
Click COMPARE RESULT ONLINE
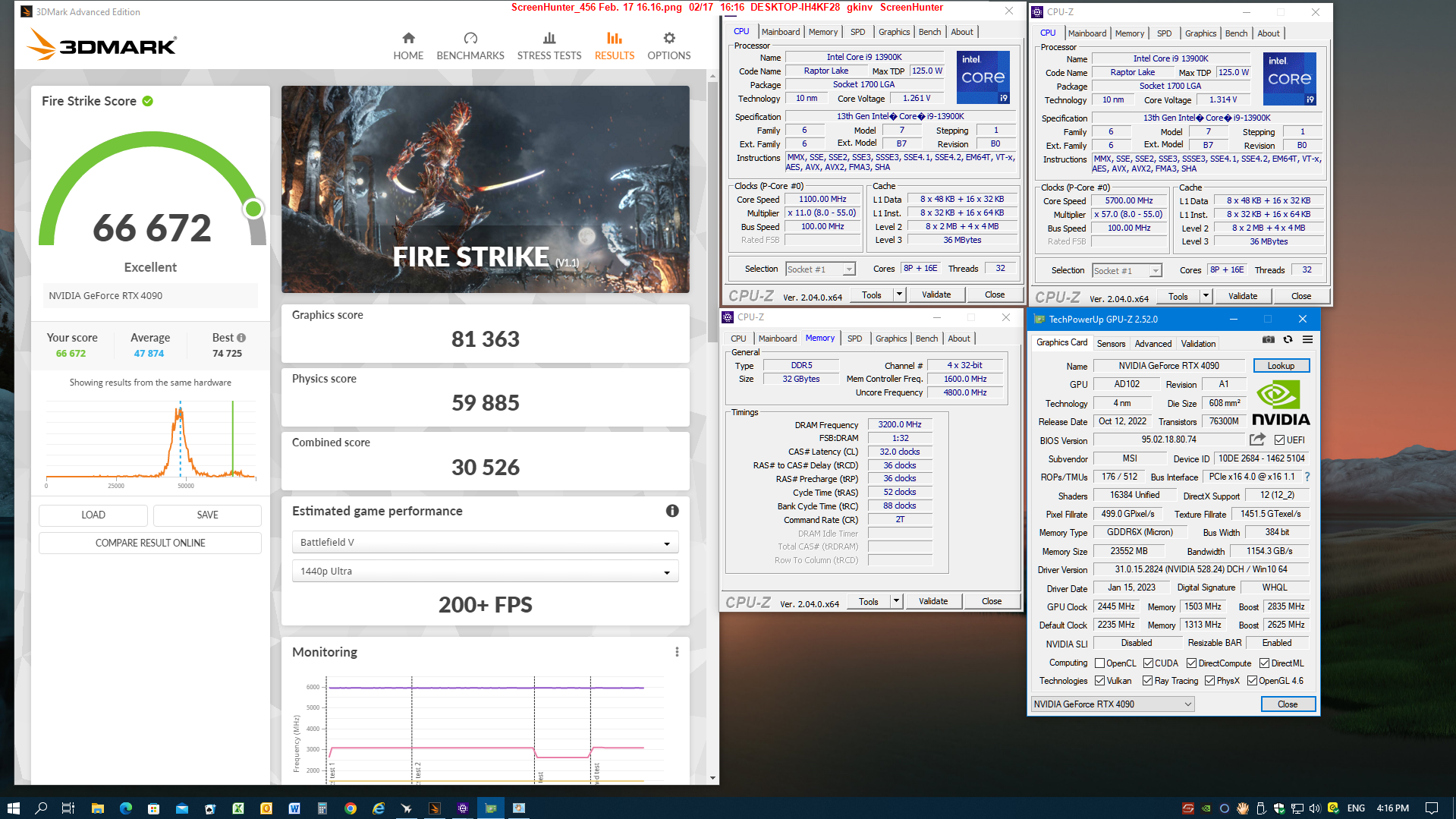click(150, 543)
